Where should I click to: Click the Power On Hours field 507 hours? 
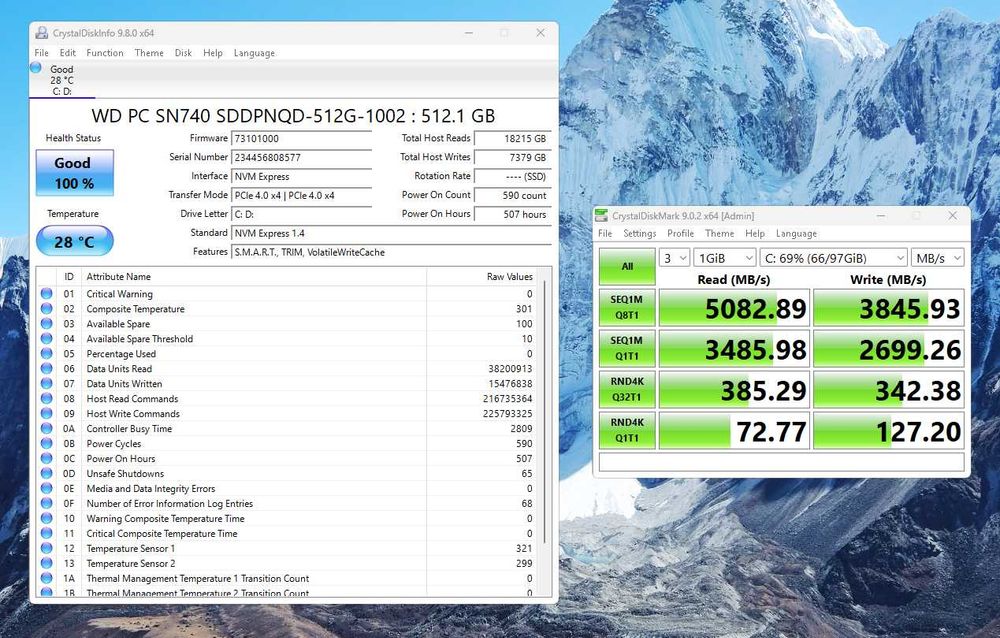pos(513,214)
